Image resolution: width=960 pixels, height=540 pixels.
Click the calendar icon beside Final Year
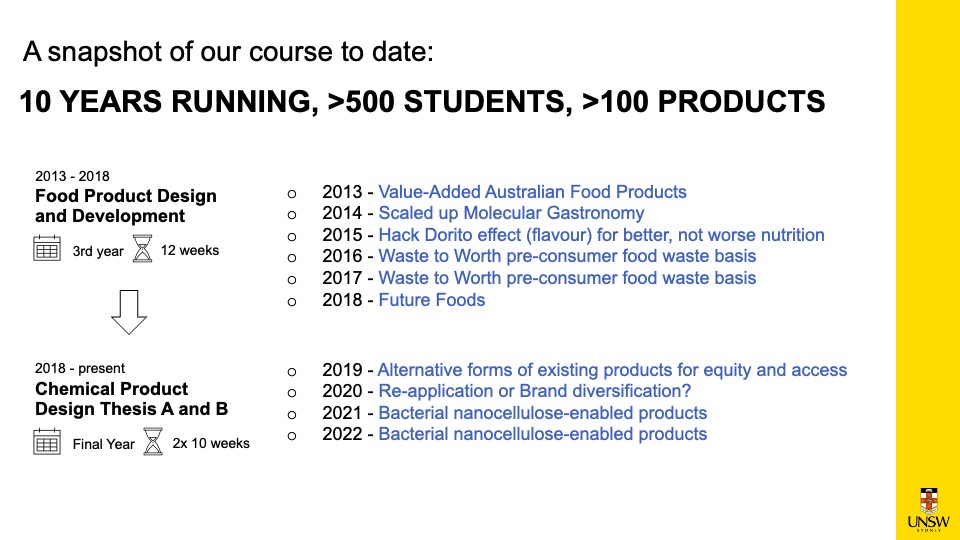point(47,441)
